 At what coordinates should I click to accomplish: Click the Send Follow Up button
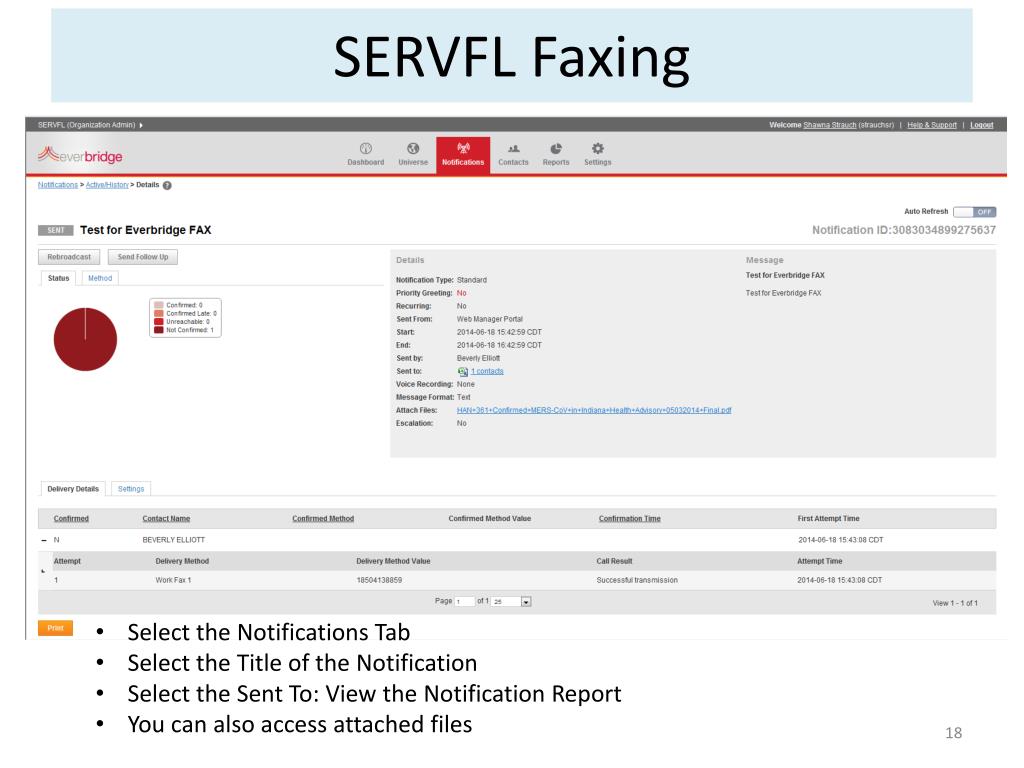point(142,257)
